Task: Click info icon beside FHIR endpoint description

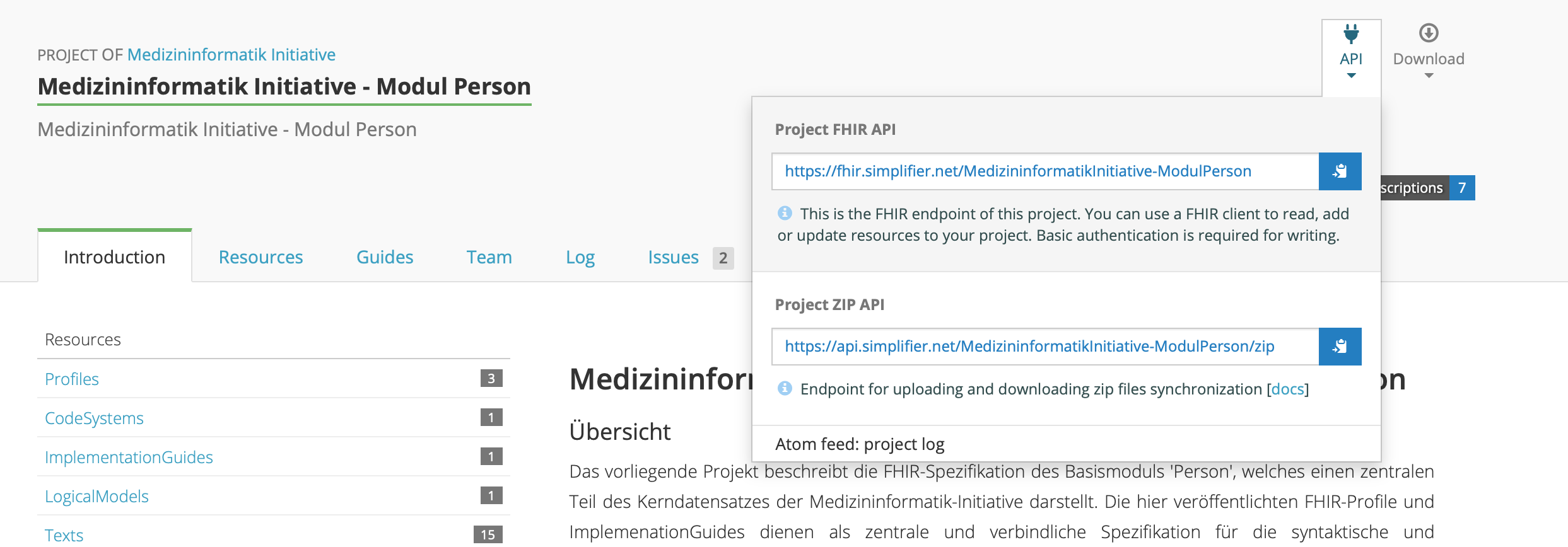Action: pos(785,214)
